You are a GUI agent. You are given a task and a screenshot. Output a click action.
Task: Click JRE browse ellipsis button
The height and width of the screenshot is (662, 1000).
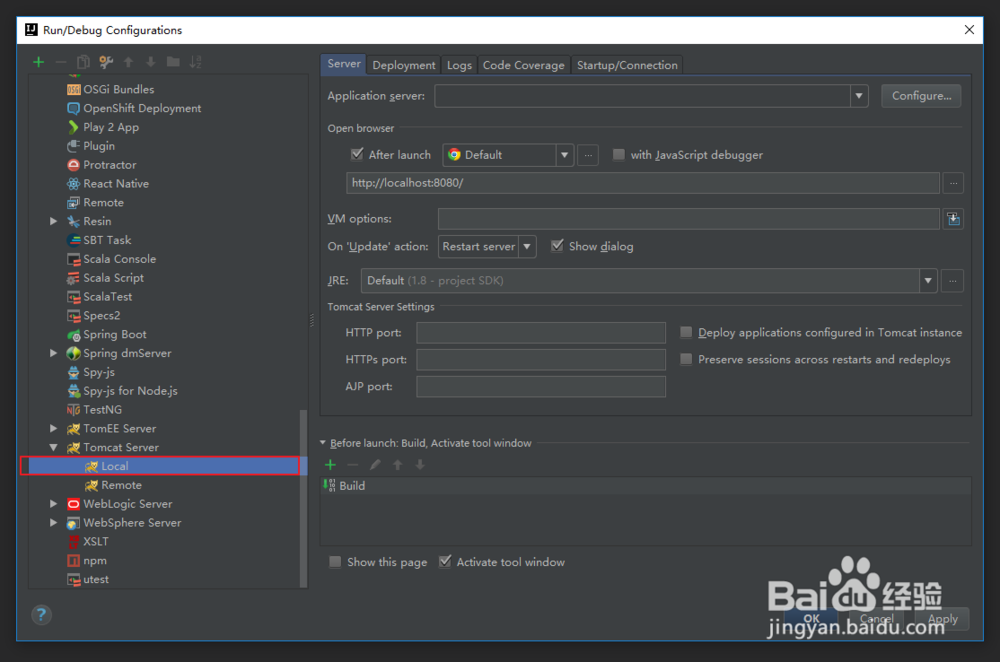952,281
